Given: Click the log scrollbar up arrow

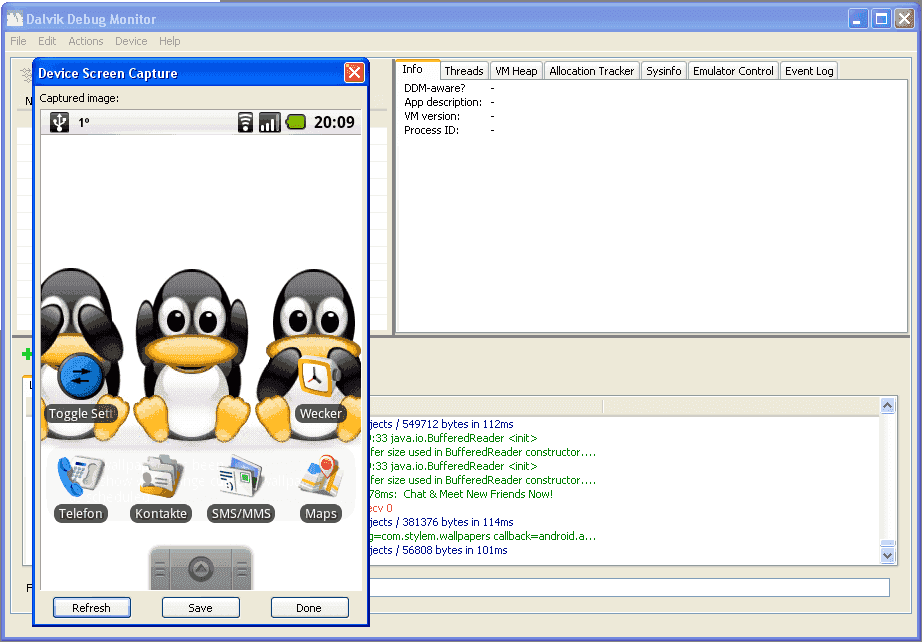Looking at the screenshot, I should coord(887,405).
